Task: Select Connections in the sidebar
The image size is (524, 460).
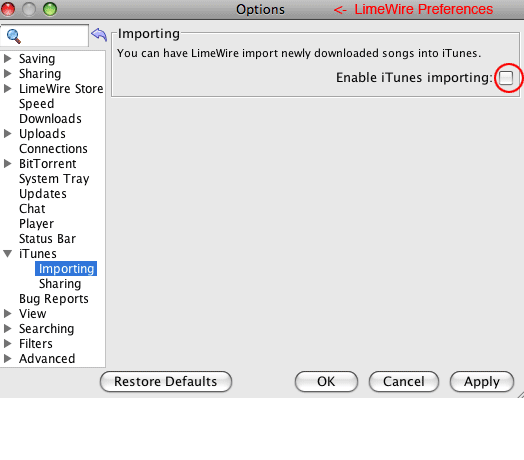Action: [53, 149]
